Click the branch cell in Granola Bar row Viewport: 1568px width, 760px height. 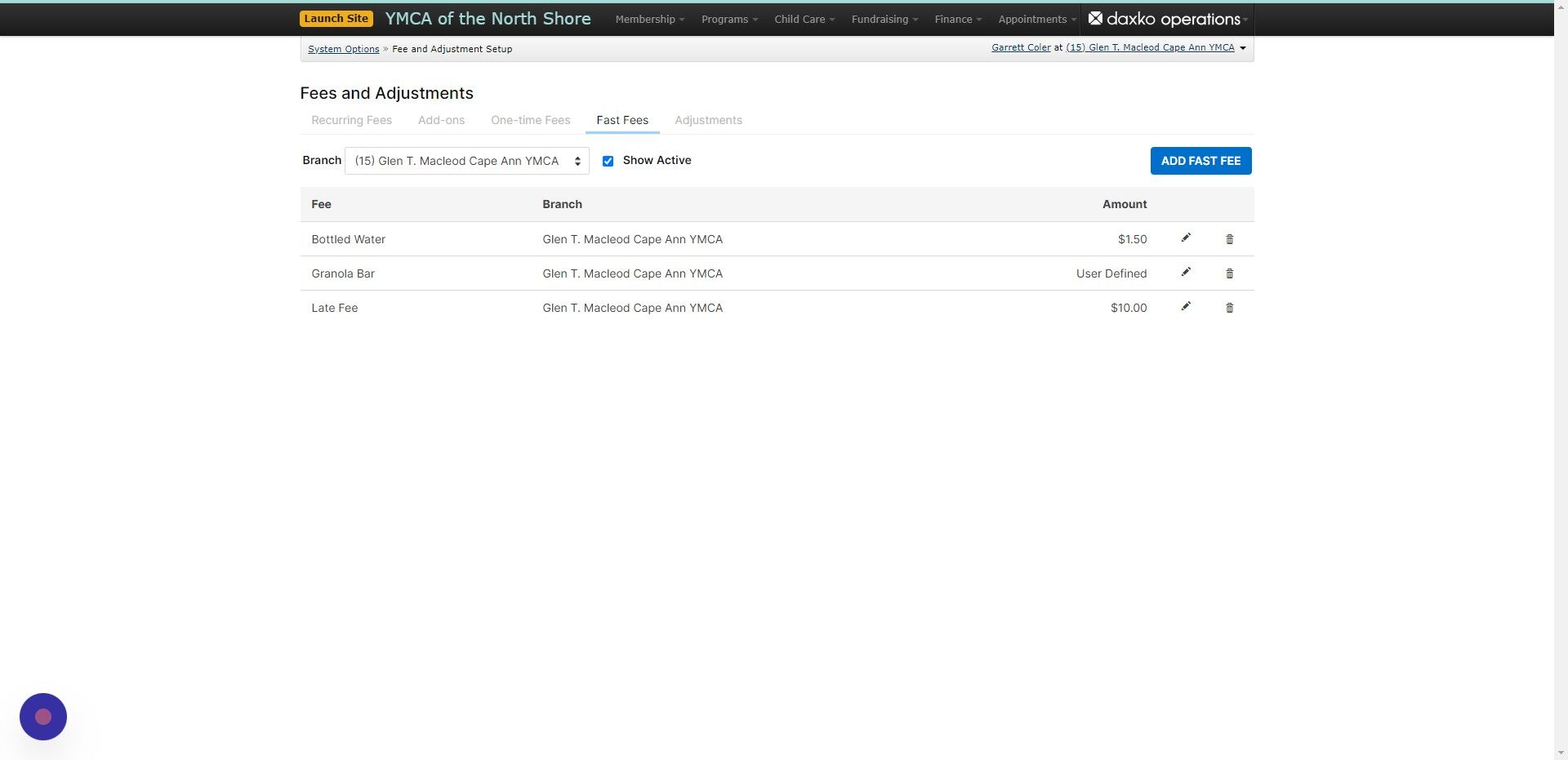632,273
